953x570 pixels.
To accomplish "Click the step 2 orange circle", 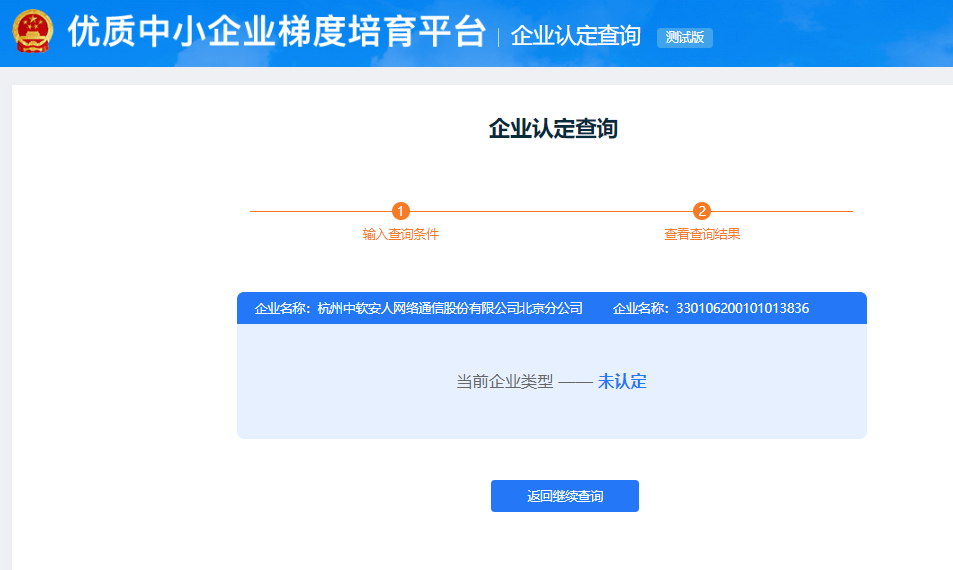I will 702,211.
